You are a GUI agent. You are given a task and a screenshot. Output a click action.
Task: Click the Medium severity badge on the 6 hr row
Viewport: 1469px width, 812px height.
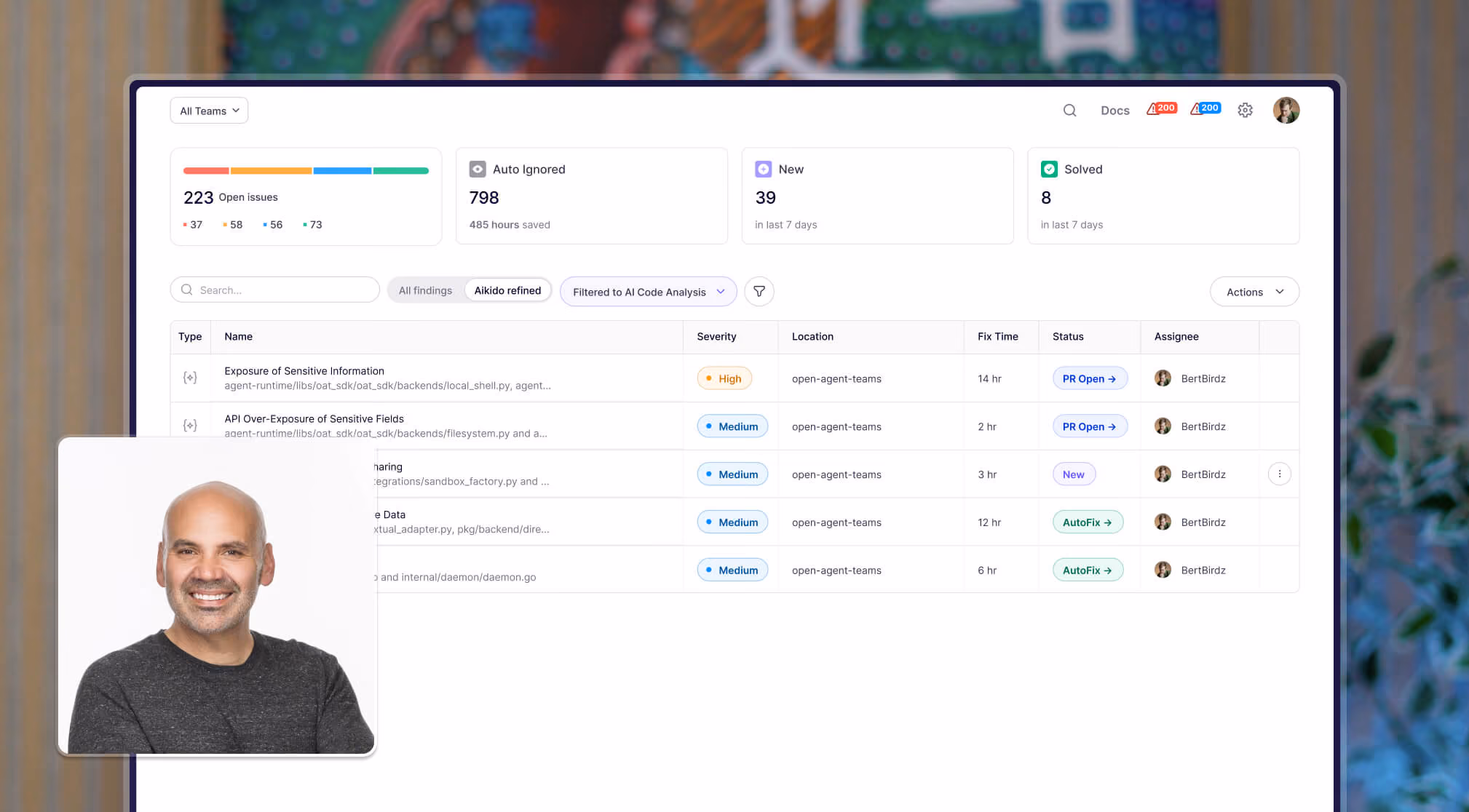coord(732,570)
